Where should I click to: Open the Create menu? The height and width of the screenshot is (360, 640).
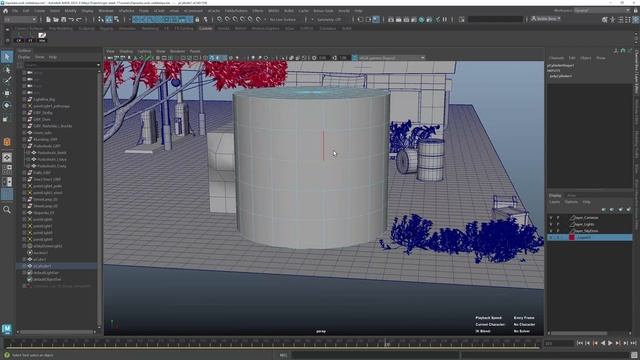pyautogui.click(x=40, y=11)
